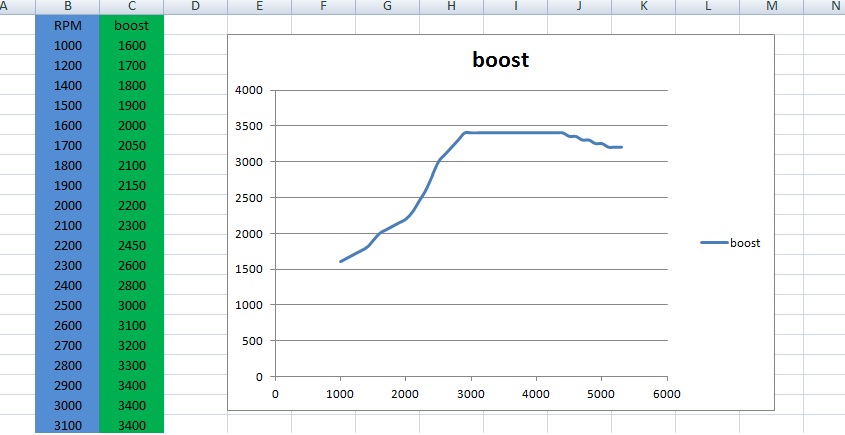Select column B header

67,6
